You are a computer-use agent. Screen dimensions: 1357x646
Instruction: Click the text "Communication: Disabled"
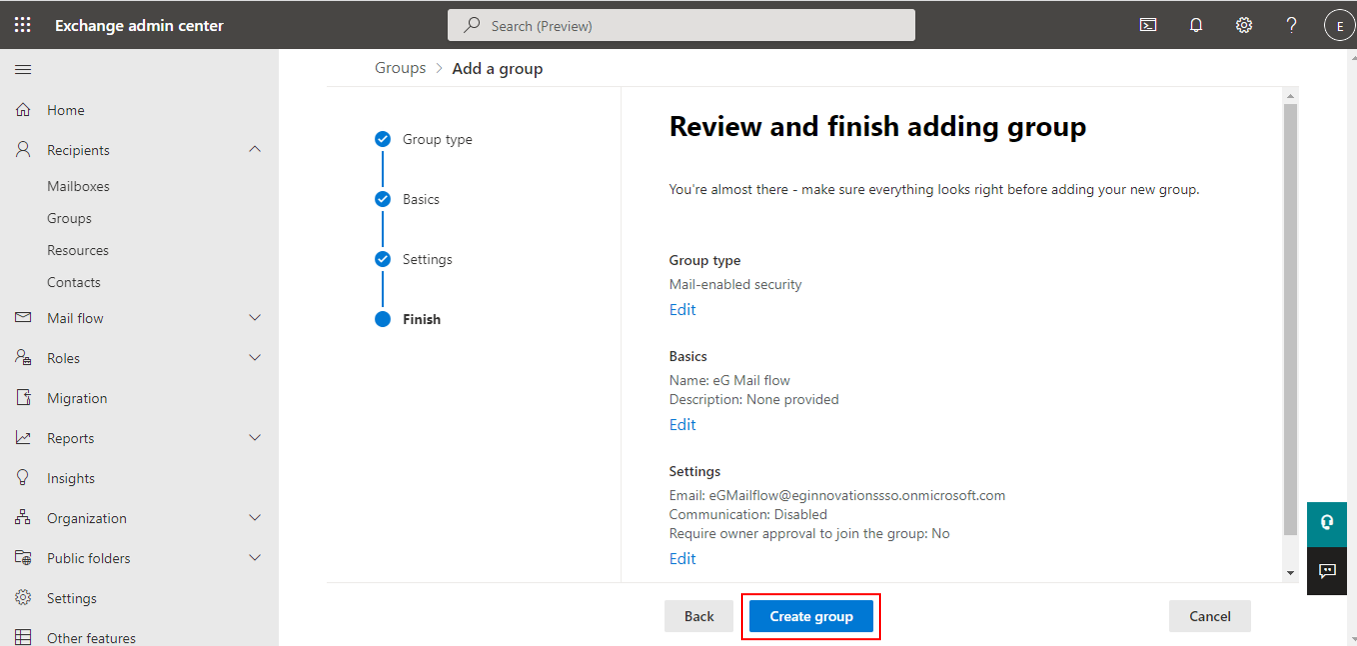tap(748, 514)
